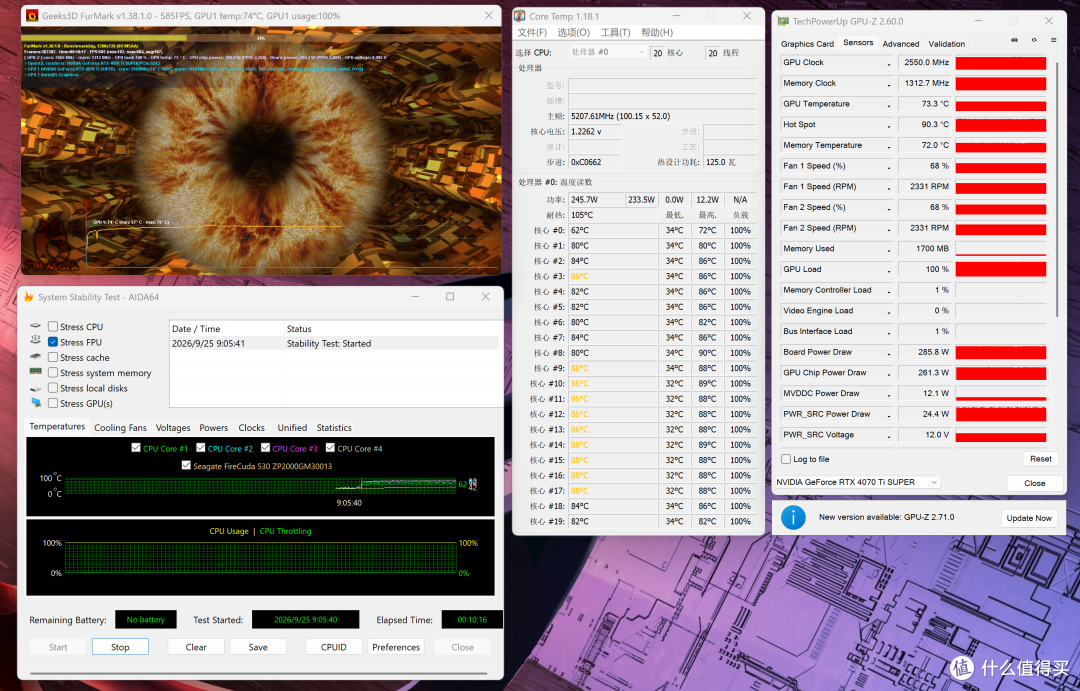
Task: Open the GPU Load sensor dropdown
Action: pyautogui.click(x=889, y=270)
